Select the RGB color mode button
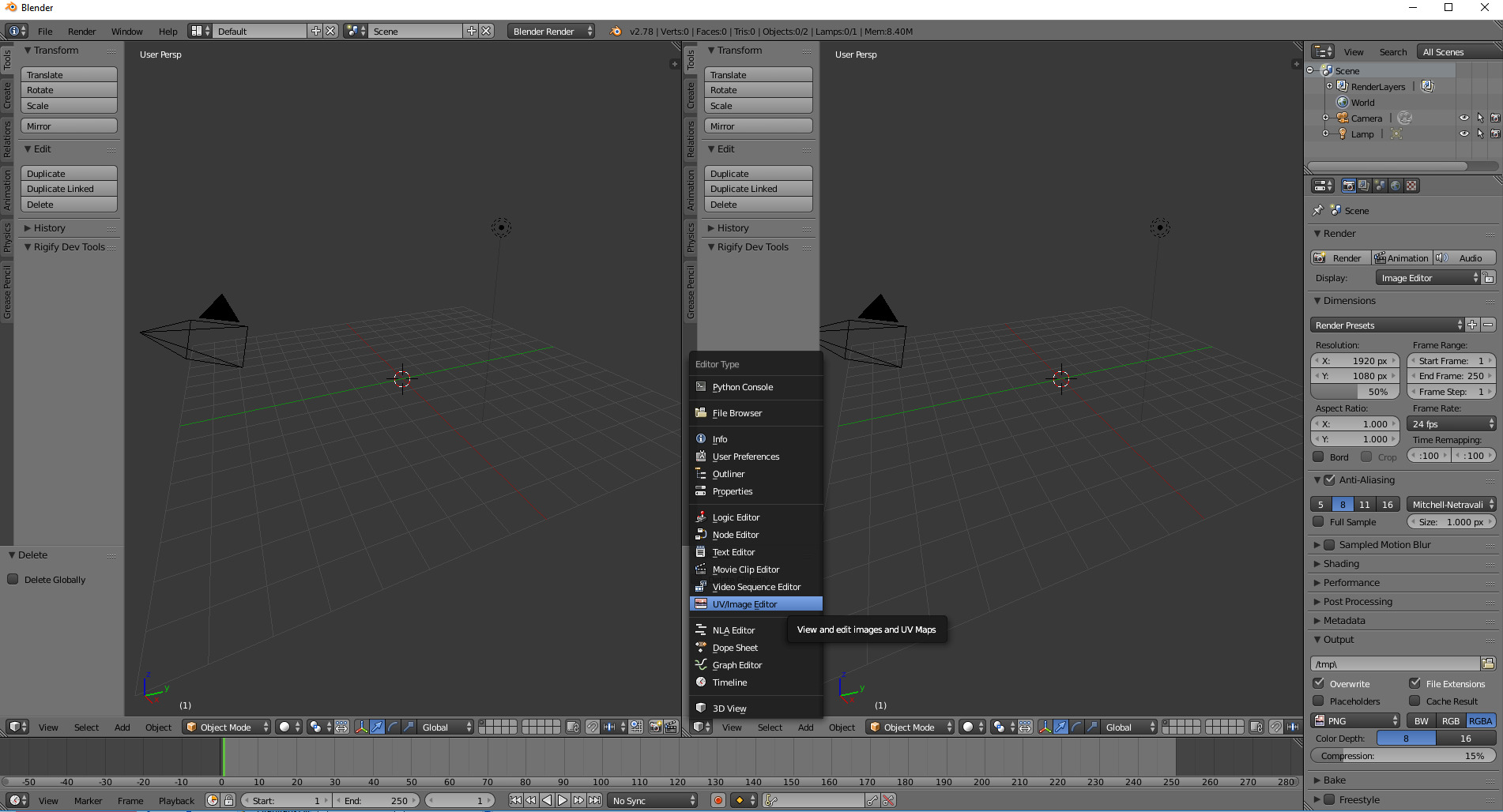The image size is (1503, 812). point(1451,720)
